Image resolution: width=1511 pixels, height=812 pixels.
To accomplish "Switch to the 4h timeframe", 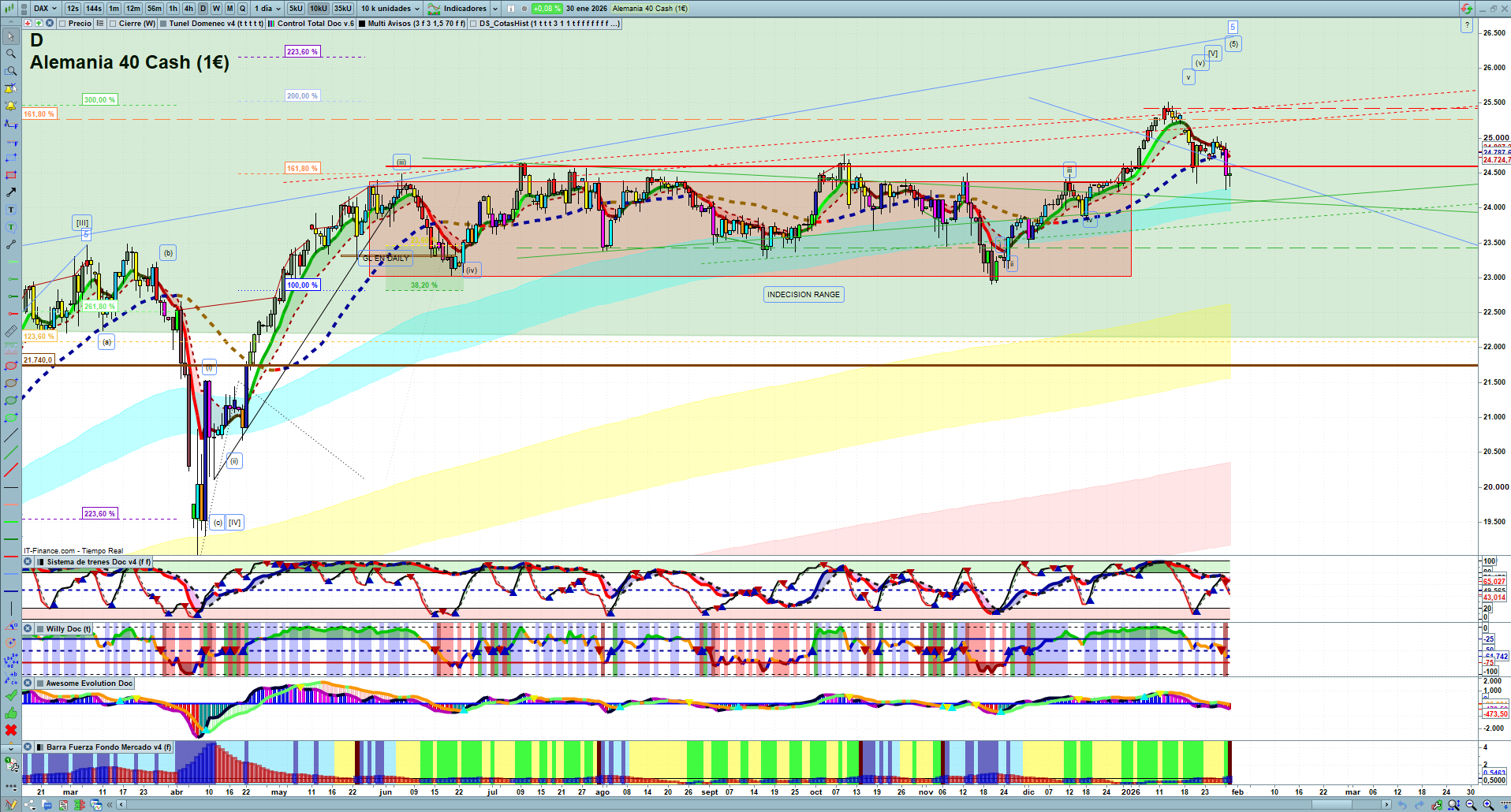I will click(188, 9).
